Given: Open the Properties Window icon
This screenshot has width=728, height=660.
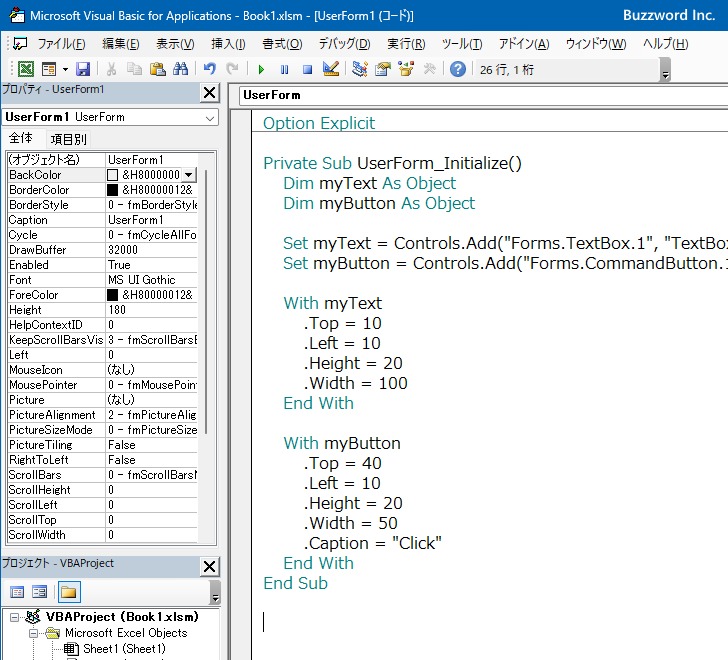Looking at the screenshot, I should click(x=383, y=69).
